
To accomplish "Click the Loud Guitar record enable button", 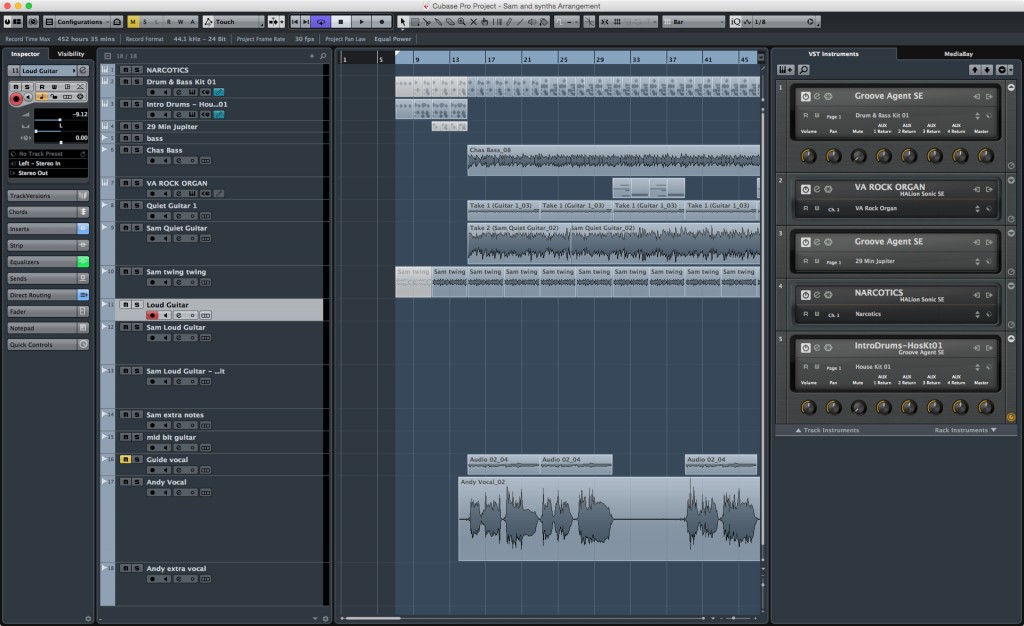I will 152,315.
